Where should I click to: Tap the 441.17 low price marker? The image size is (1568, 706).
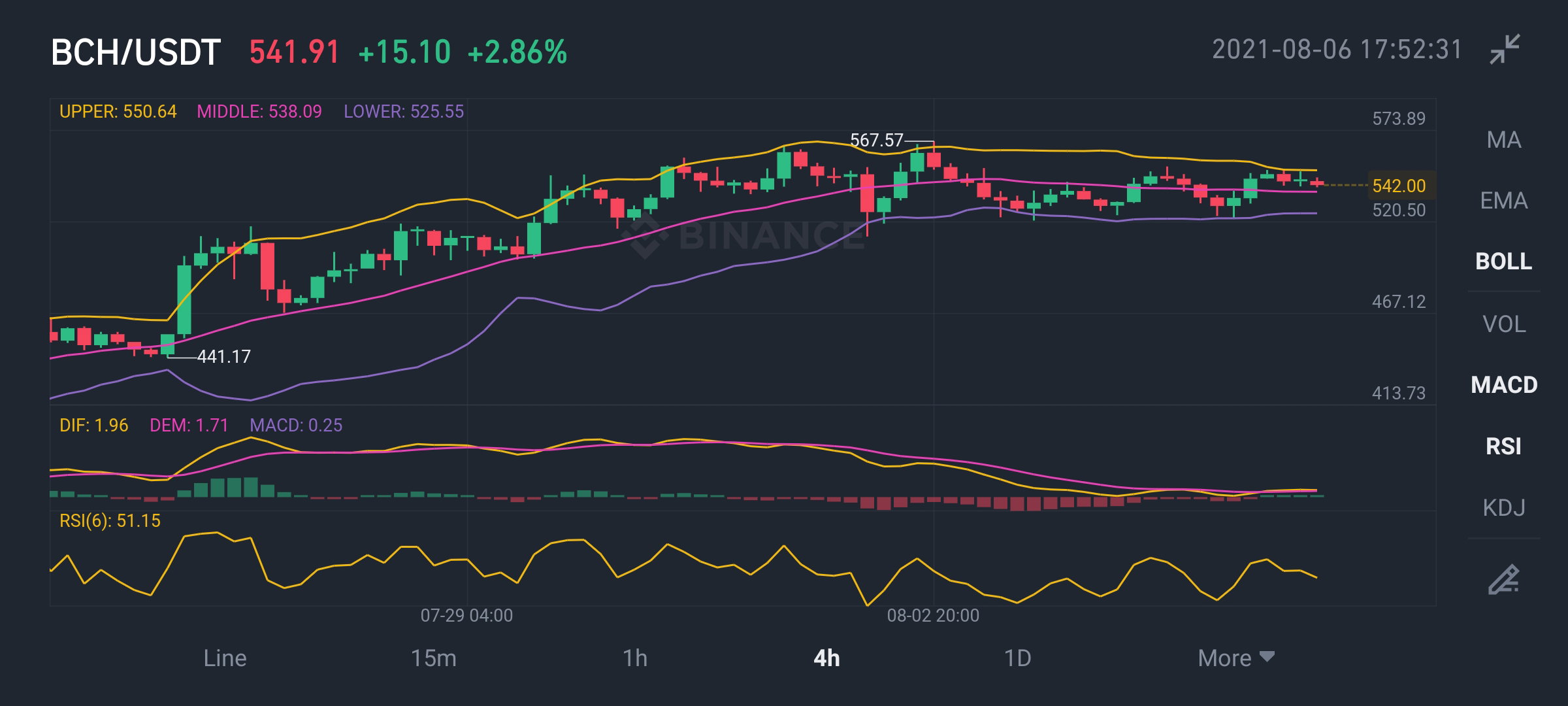point(224,356)
